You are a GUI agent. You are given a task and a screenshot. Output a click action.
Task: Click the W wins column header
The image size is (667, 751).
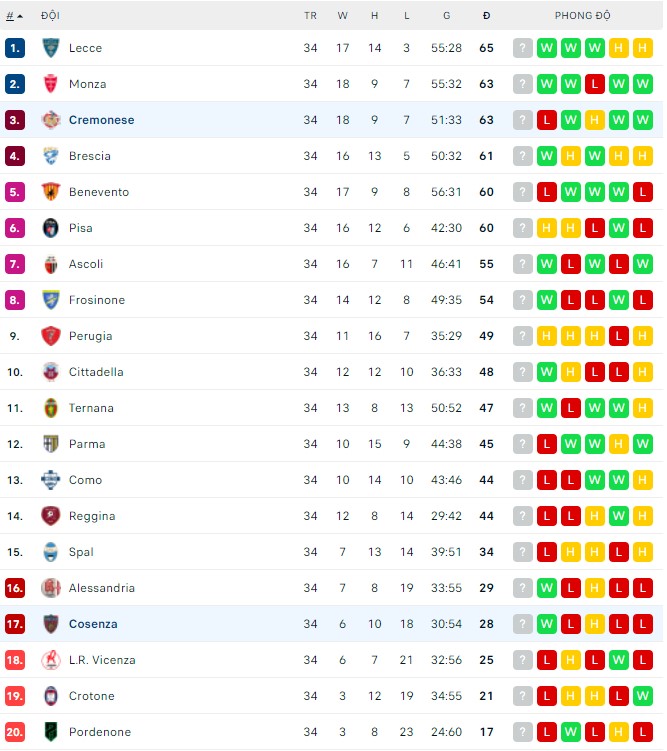343,16
